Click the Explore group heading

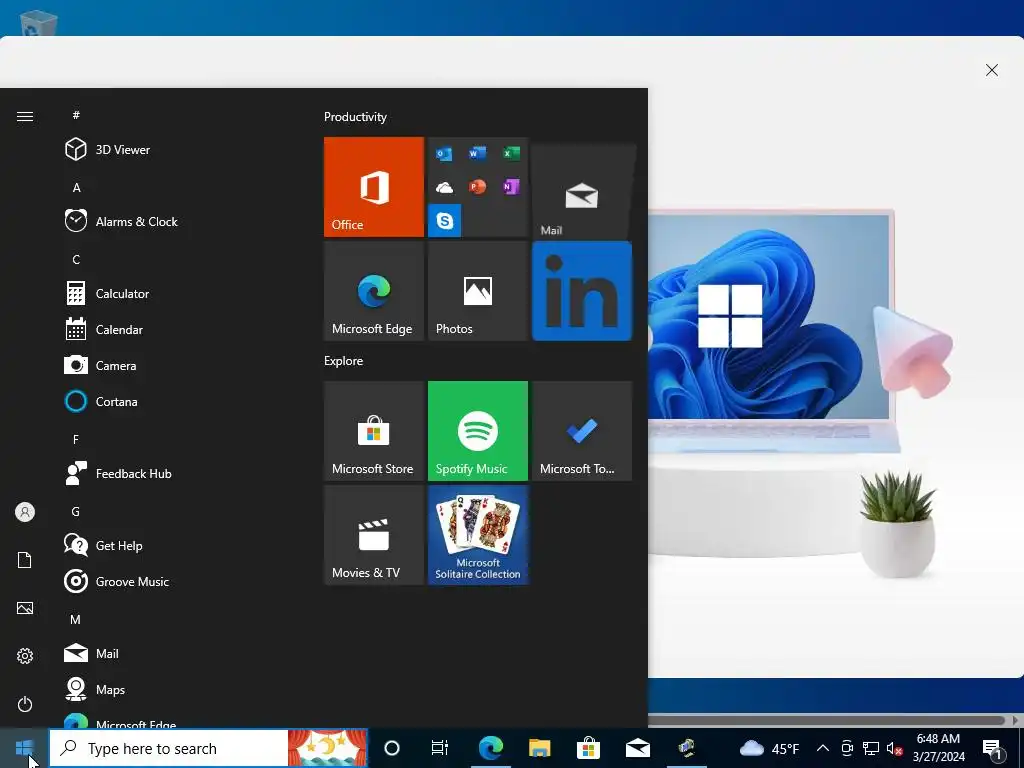[344, 360]
